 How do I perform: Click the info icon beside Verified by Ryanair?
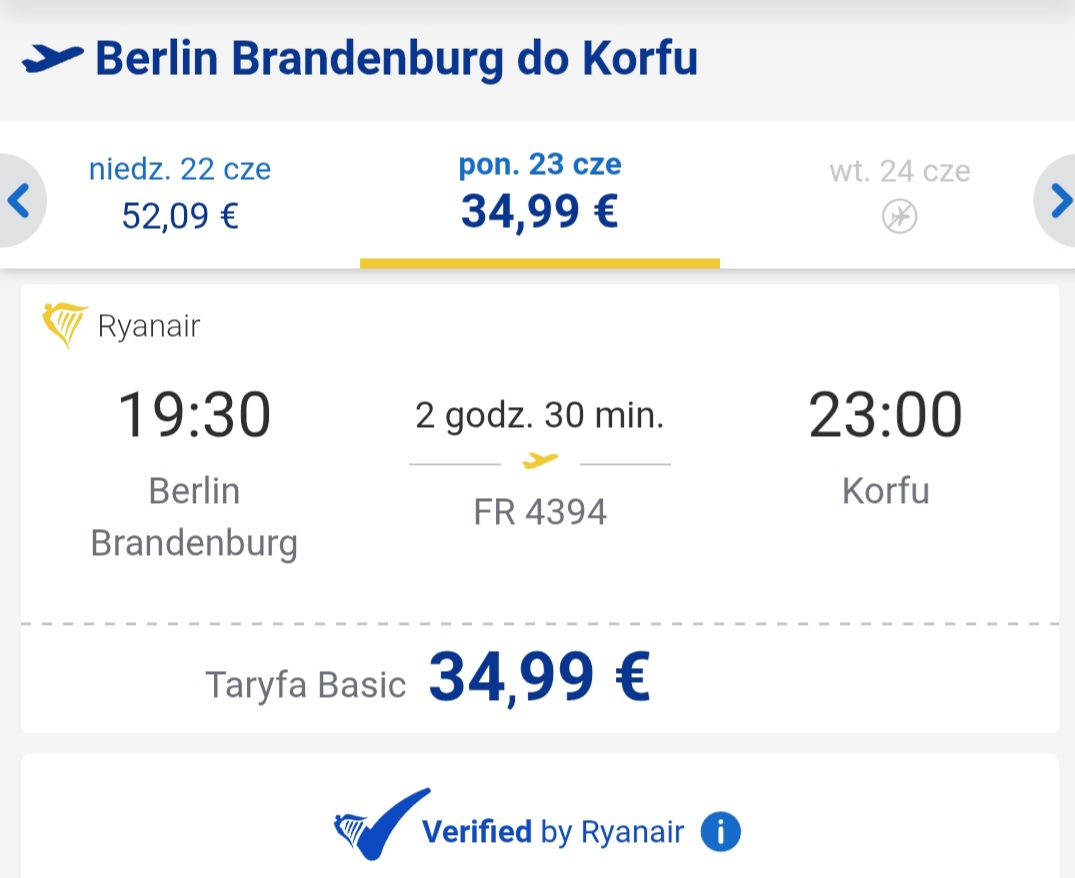720,831
